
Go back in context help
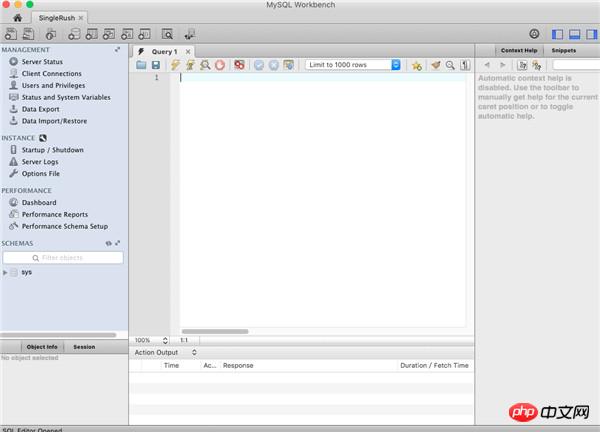487,65
